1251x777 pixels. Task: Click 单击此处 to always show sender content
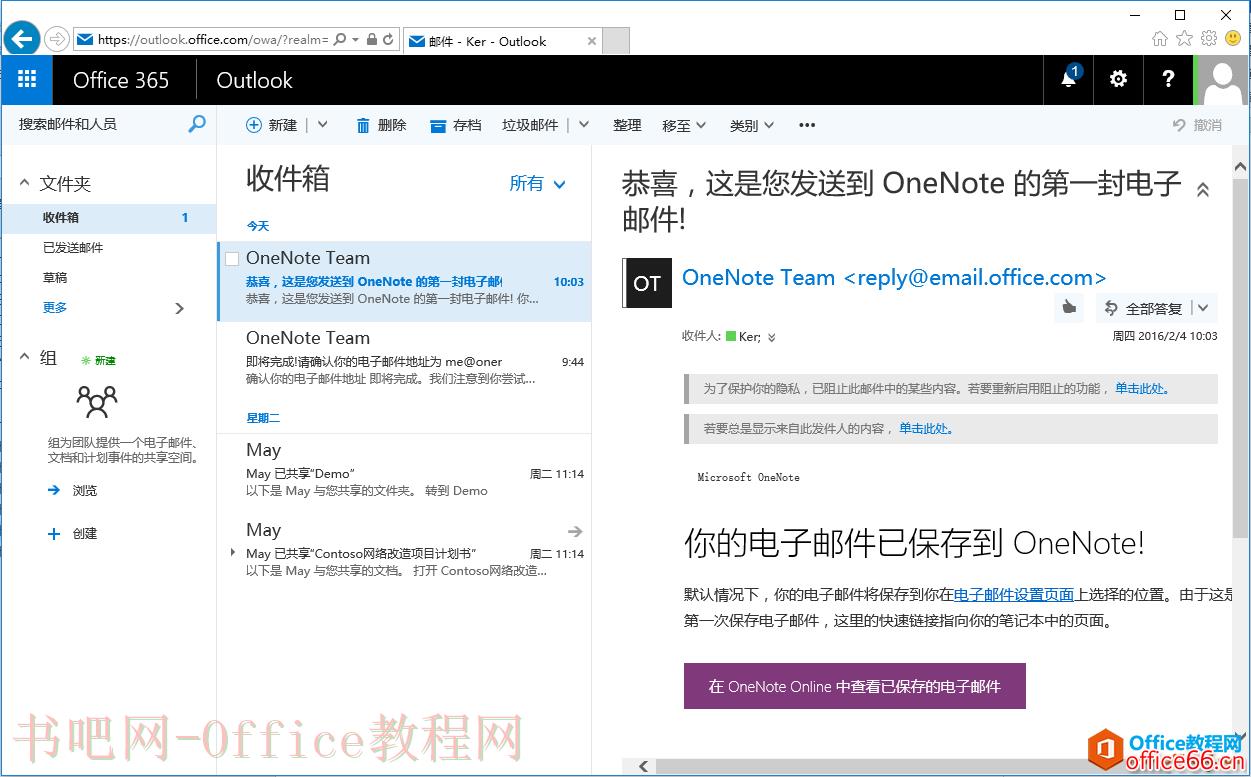(925, 428)
